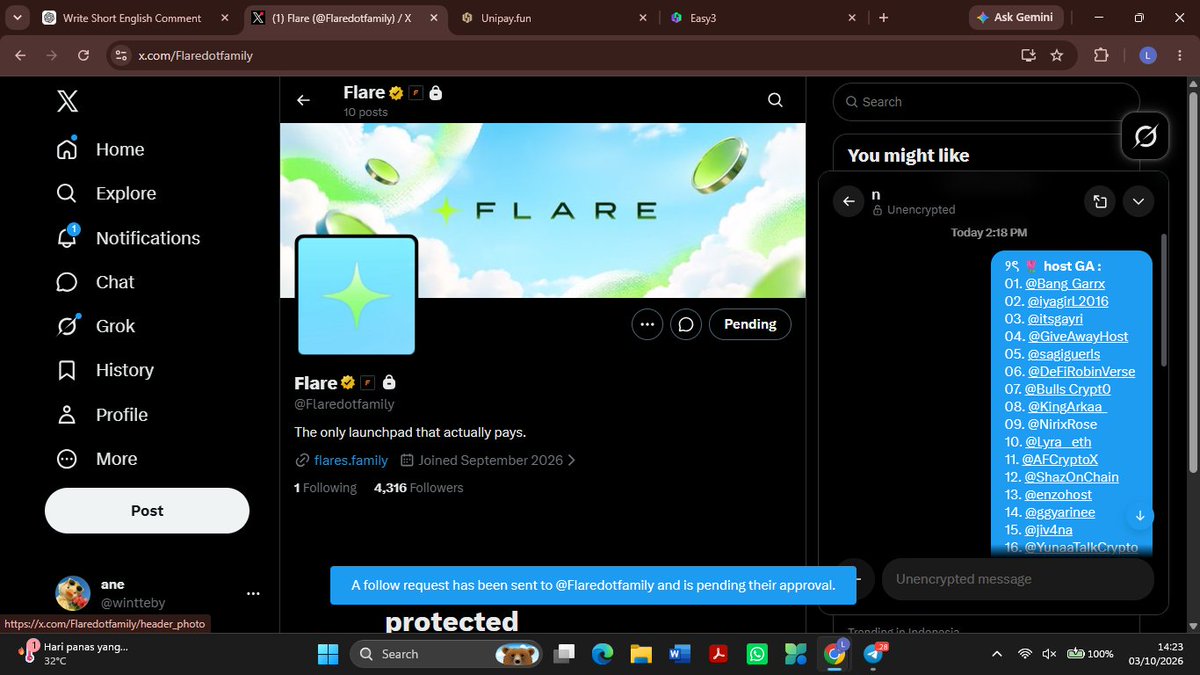Open Profile in the sidebar
This screenshot has width=1200, height=675.
[x=102, y=414]
